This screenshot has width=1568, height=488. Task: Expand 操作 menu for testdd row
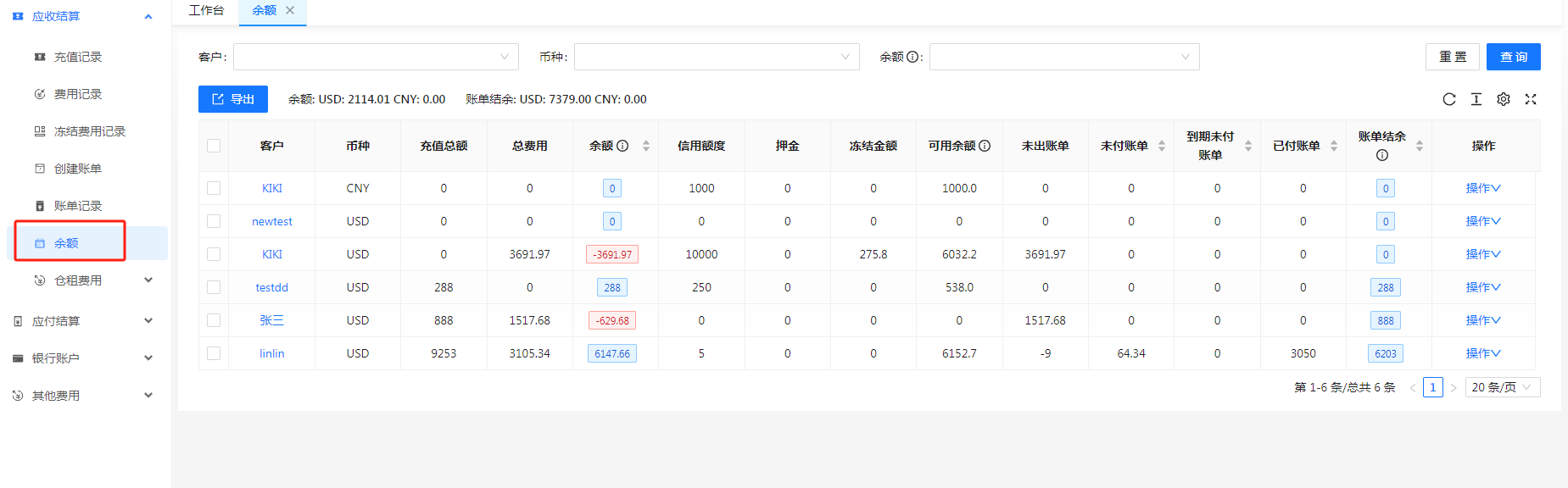click(x=1482, y=287)
